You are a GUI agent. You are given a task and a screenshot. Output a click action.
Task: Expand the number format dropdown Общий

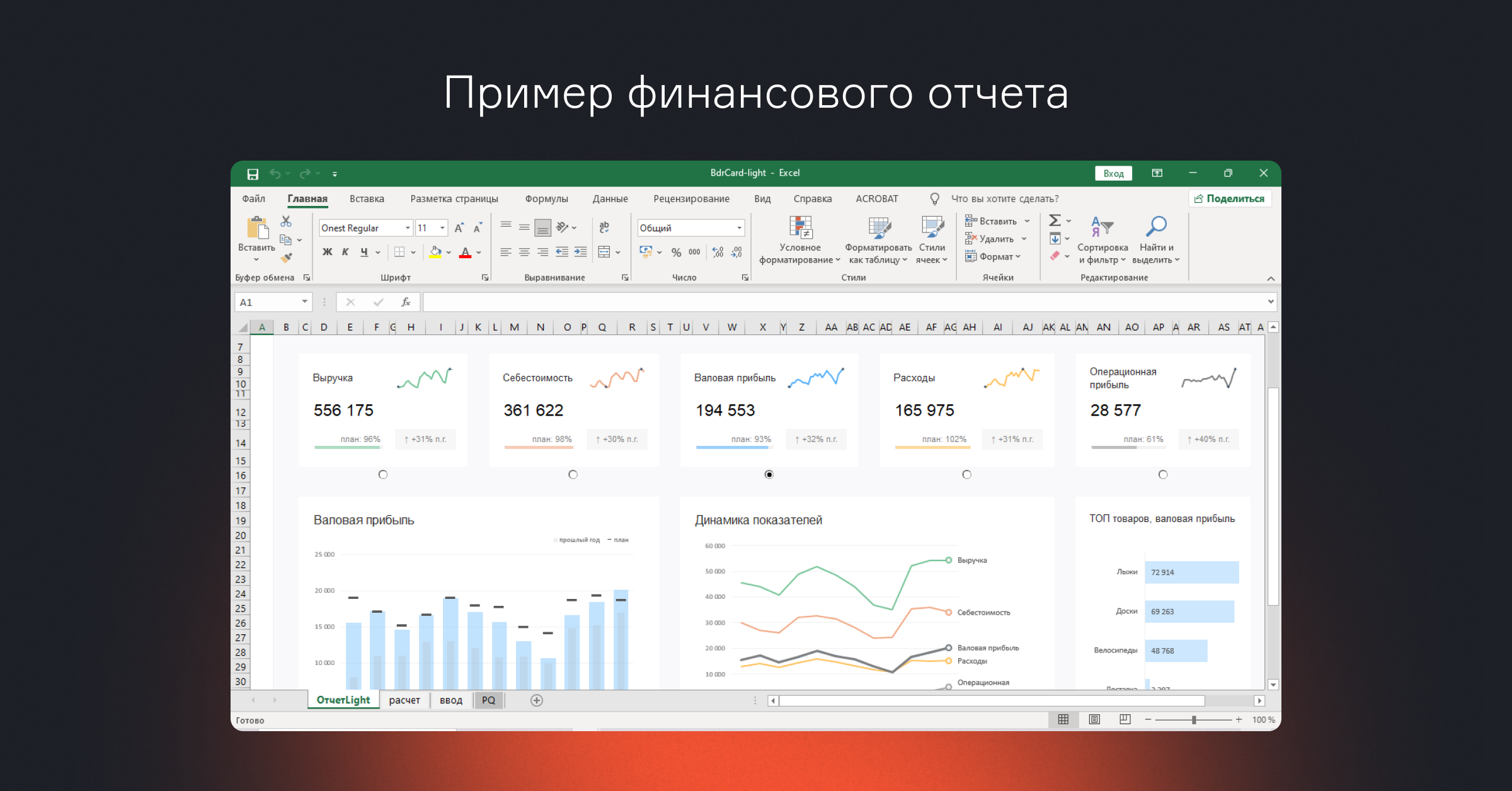739,228
